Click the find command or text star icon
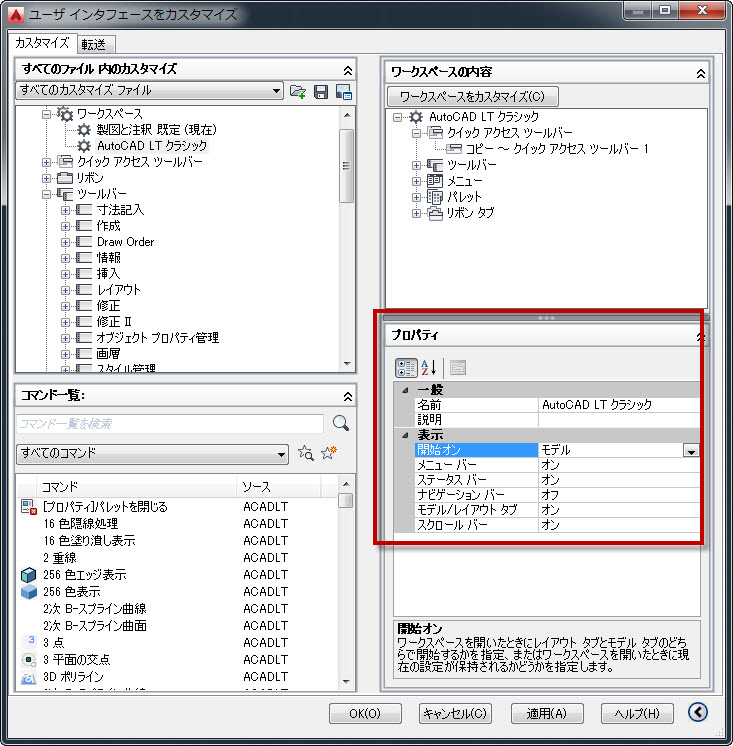This screenshot has width=733, height=746. pyautogui.click(x=306, y=453)
